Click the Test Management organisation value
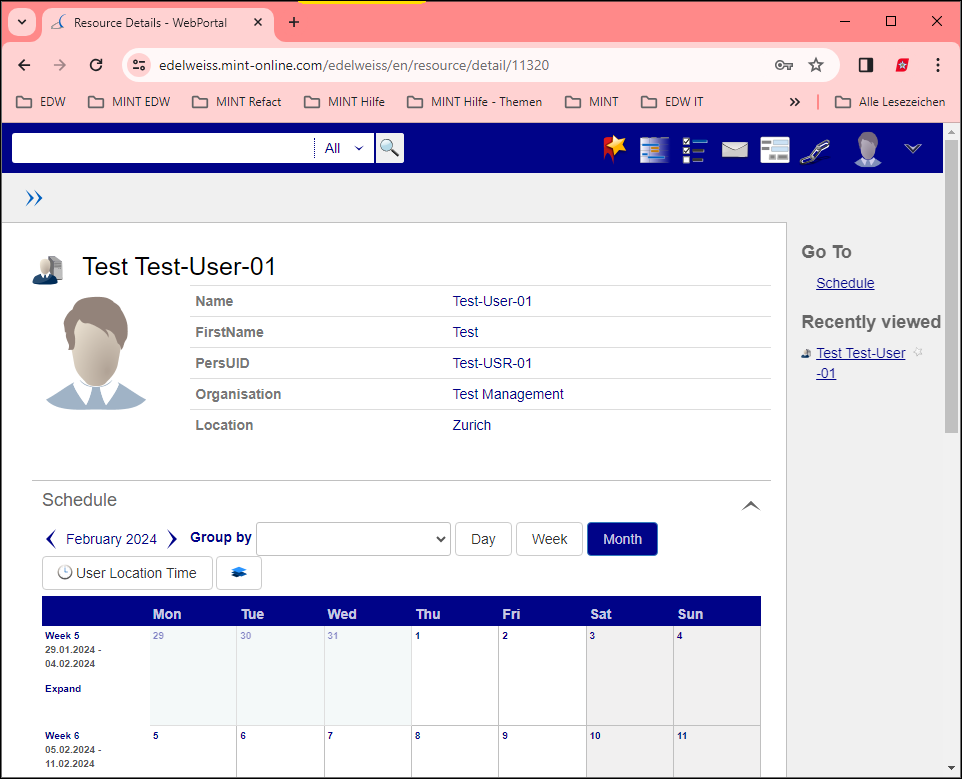 tap(507, 394)
